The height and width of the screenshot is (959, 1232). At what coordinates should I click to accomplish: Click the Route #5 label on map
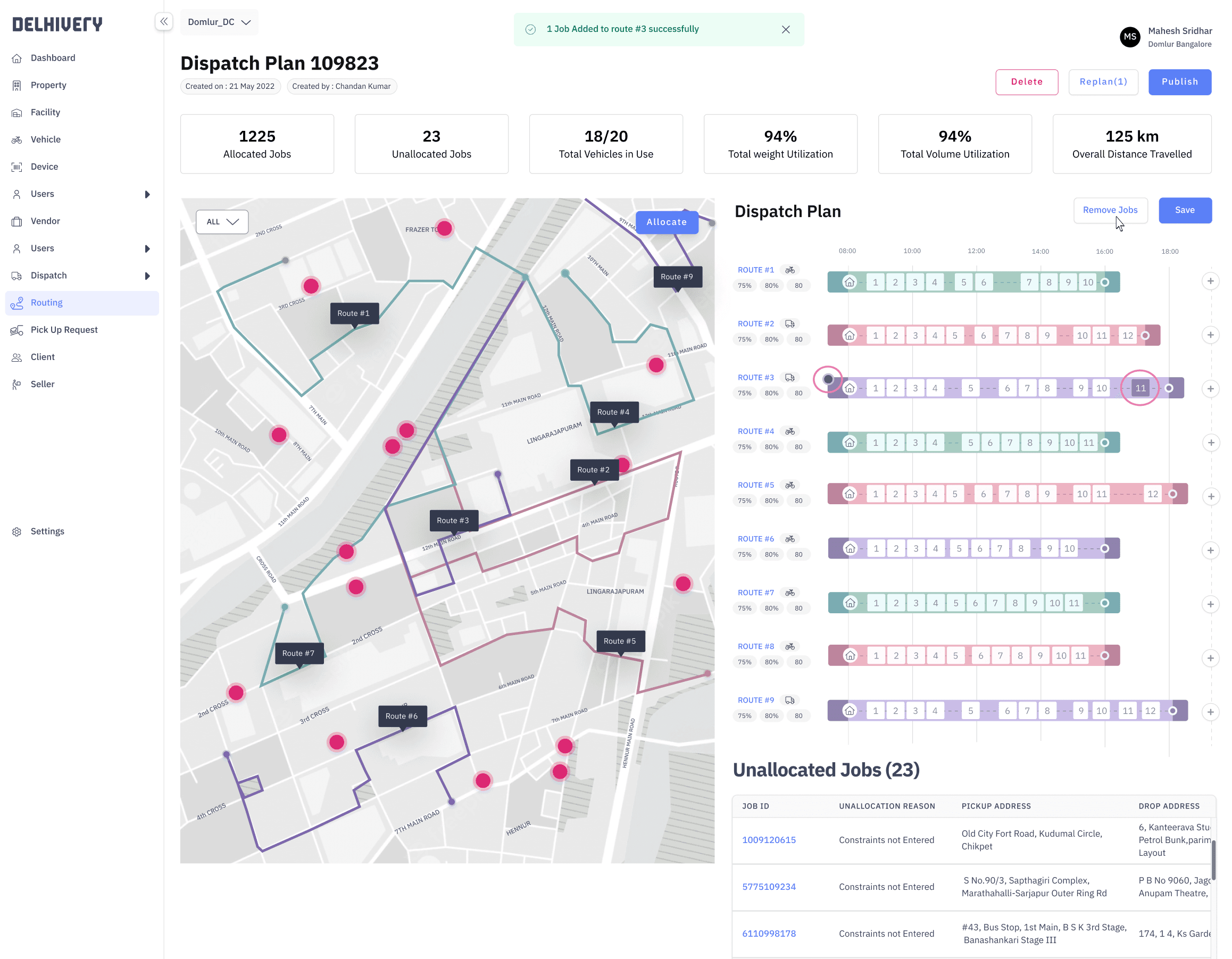tap(619, 641)
